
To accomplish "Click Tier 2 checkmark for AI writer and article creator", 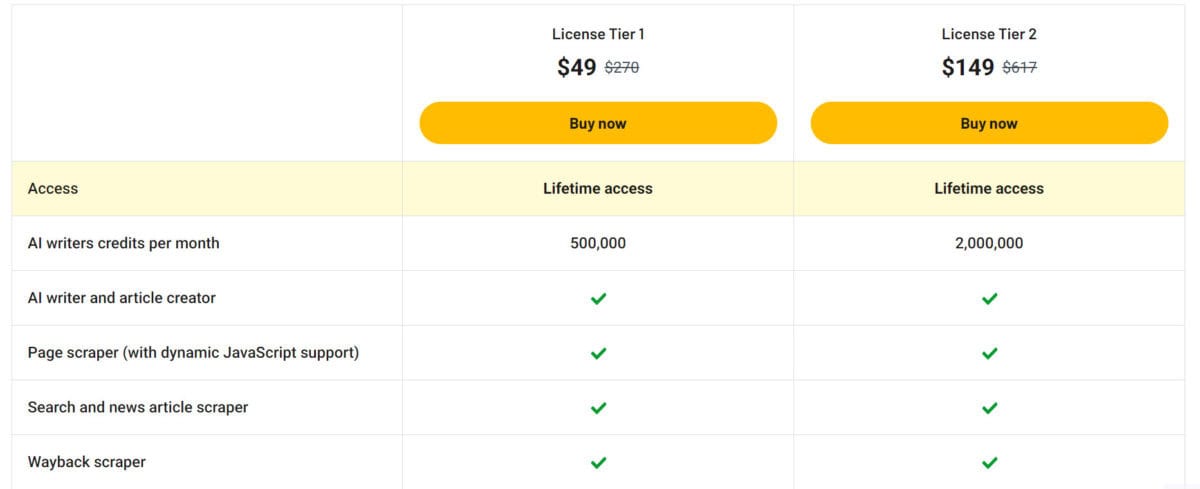I will (x=989, y=298).
